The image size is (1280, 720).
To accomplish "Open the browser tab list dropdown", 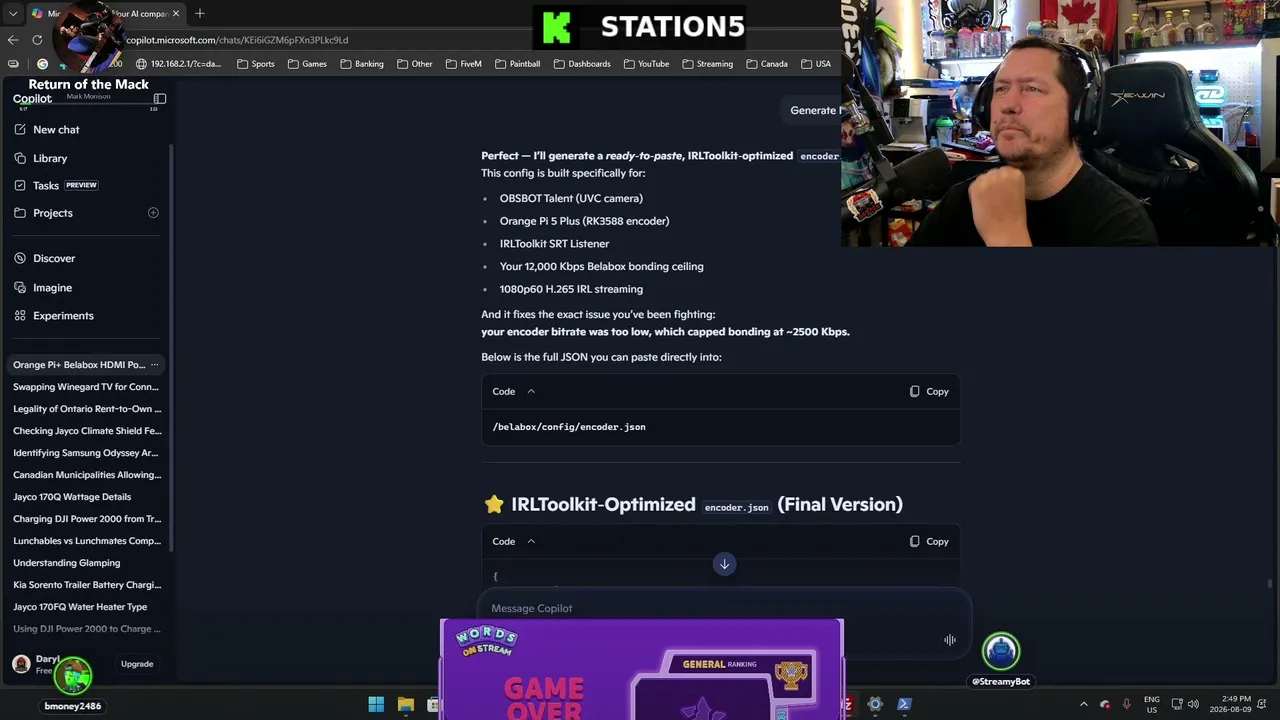I will click(x=13, y=14).
